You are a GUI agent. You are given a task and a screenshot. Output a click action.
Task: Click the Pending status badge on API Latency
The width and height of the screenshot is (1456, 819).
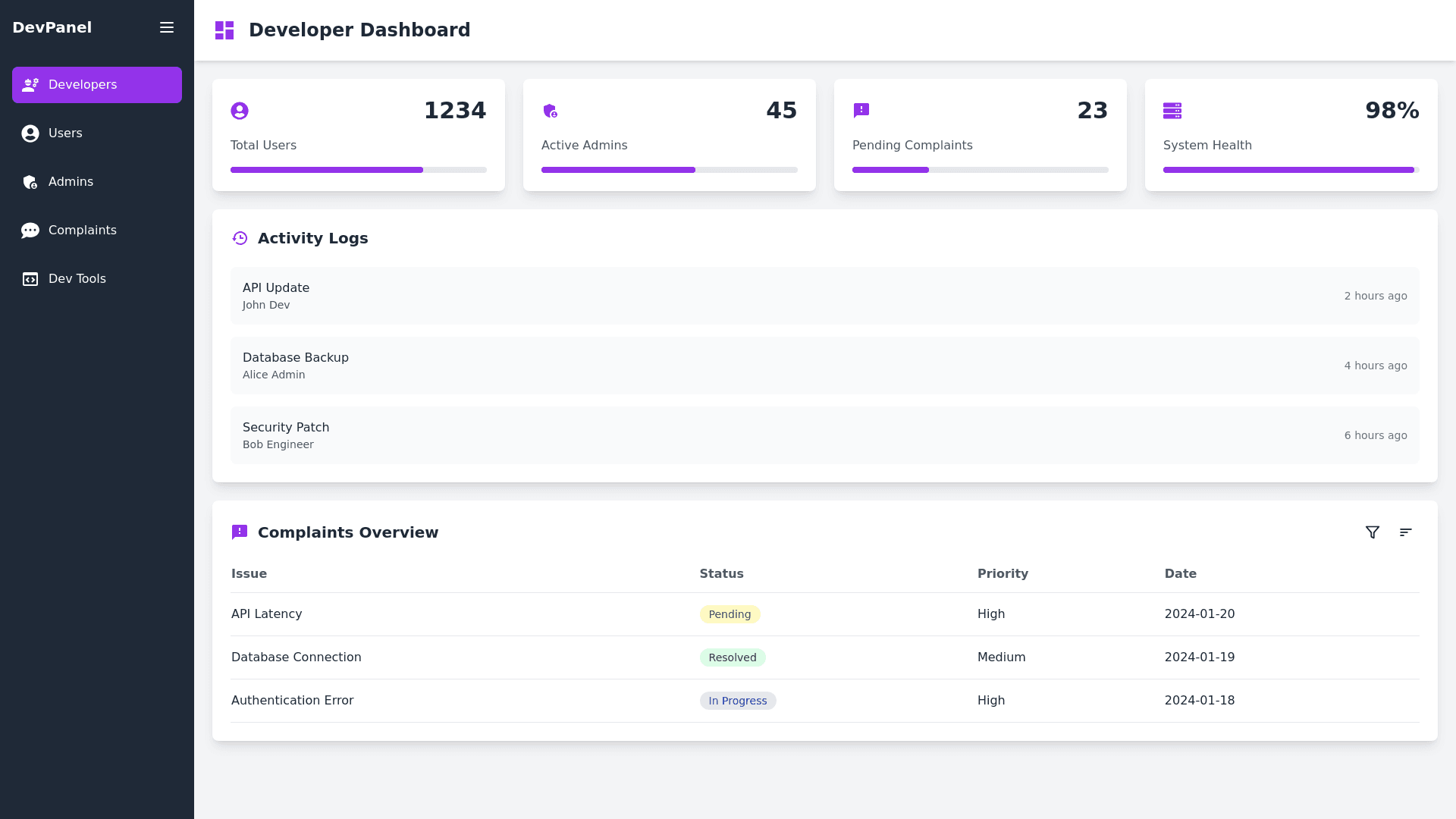[730, 614]
